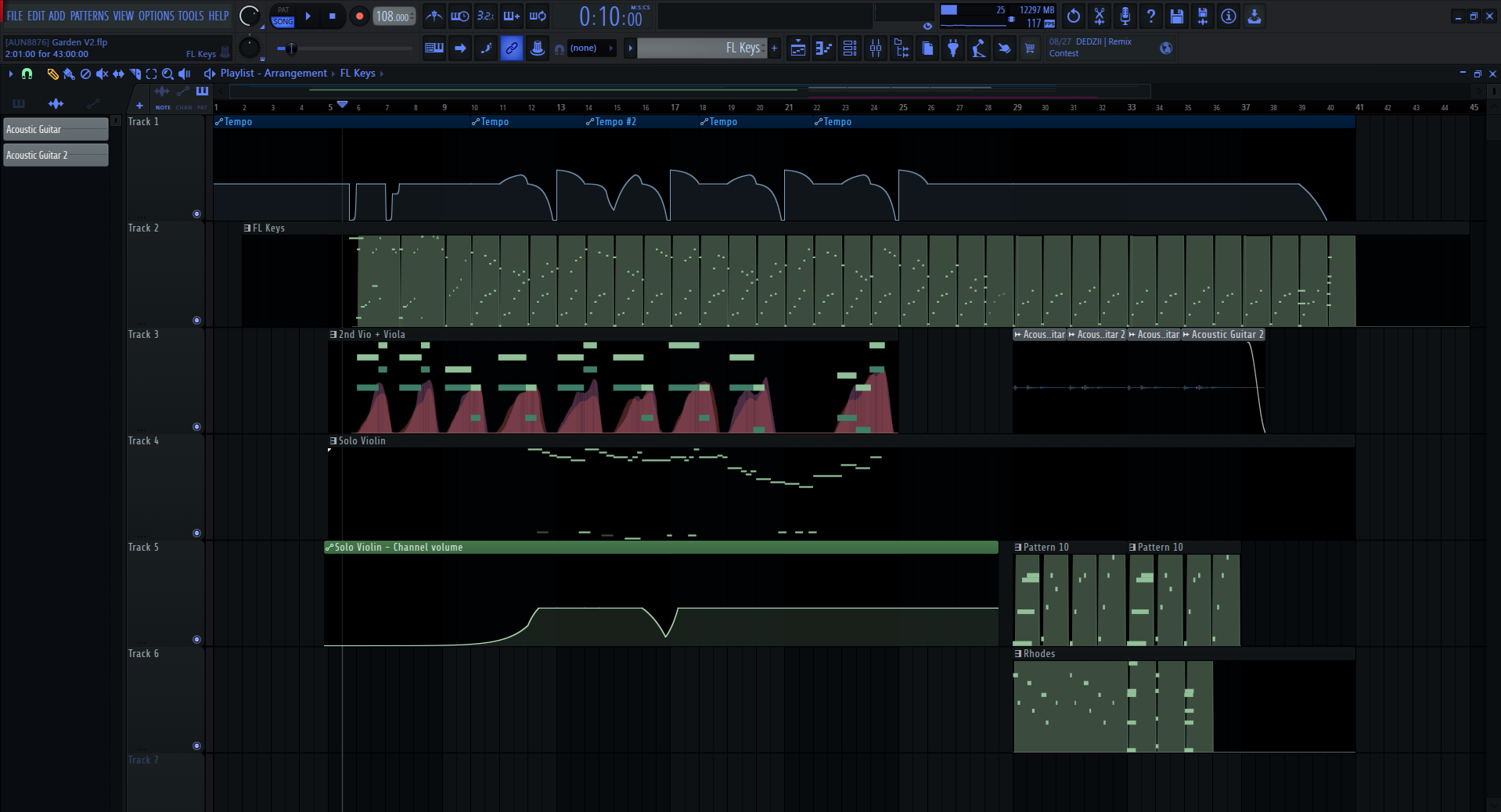Toggle the metronome button

(x=434, y=16)
